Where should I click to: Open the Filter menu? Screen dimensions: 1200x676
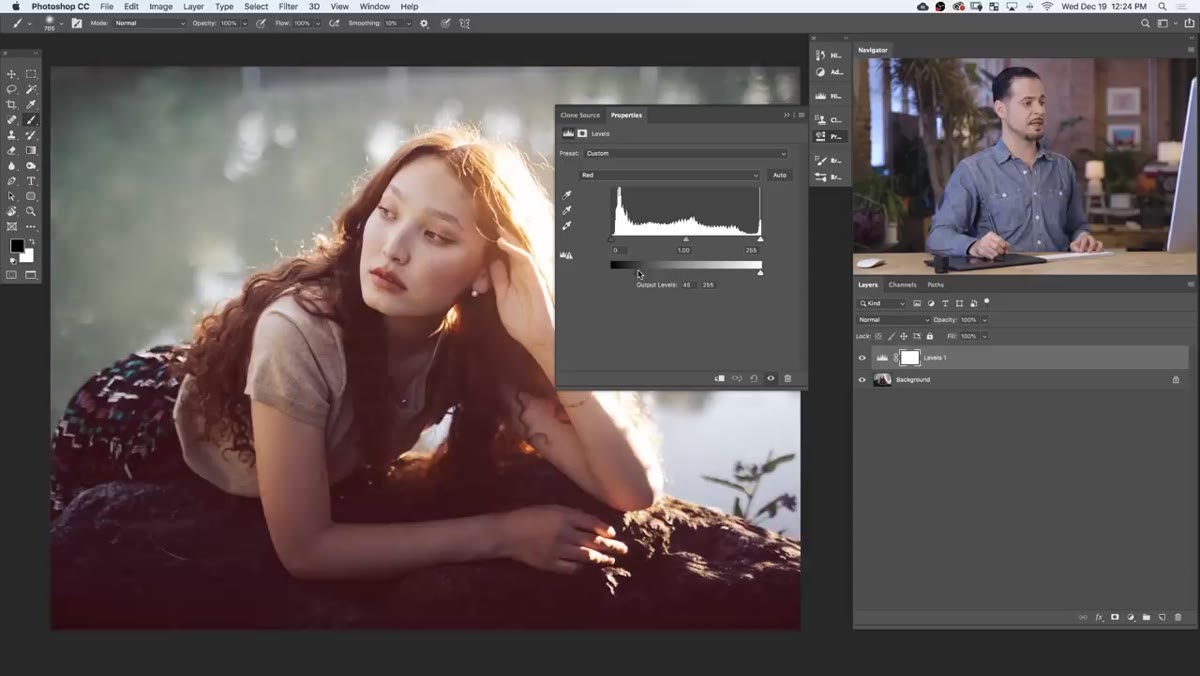click(x=288, y=6)
